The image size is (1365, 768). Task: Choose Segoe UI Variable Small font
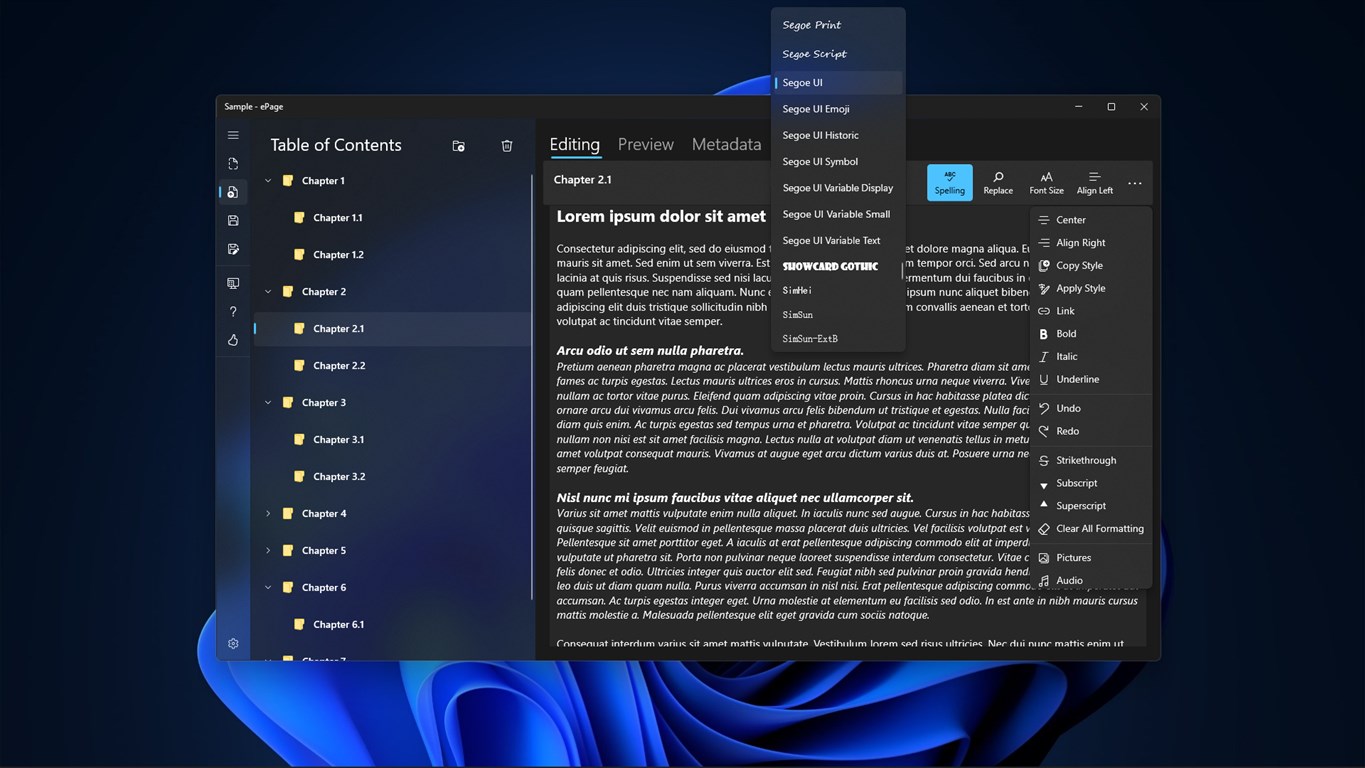tap(838, 214)
